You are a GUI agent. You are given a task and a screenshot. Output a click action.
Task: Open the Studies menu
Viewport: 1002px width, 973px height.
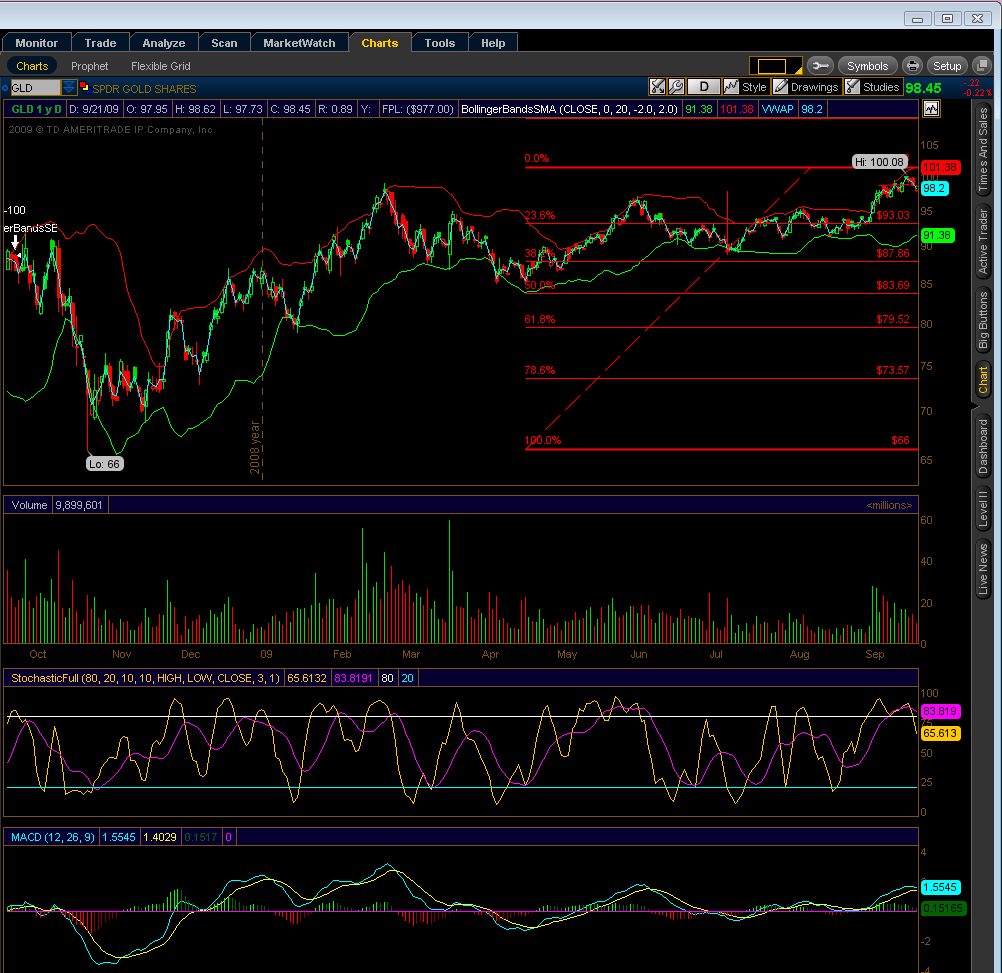click(x=871, y=87)
